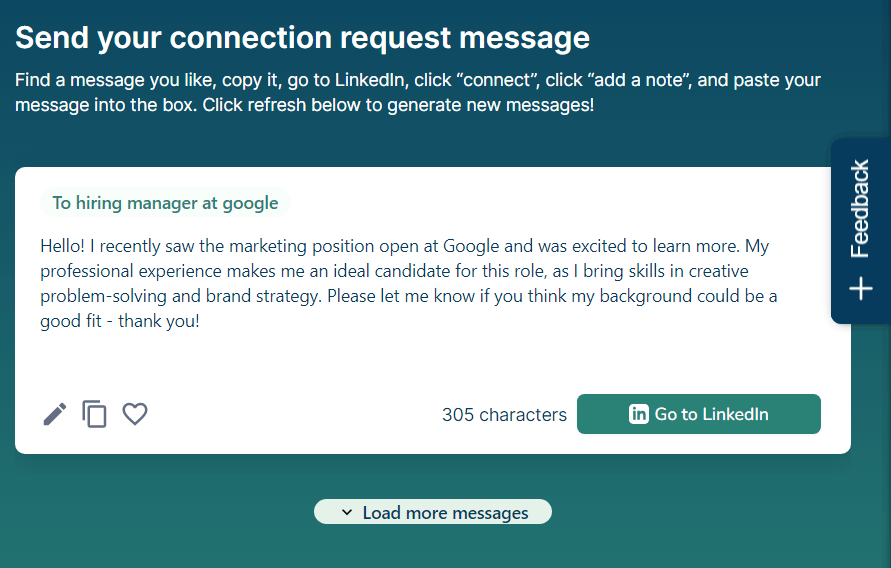Click the instruction paragraph mentioning 'add a note'
This screenshot has height=568, width=891.
(418, 92)
